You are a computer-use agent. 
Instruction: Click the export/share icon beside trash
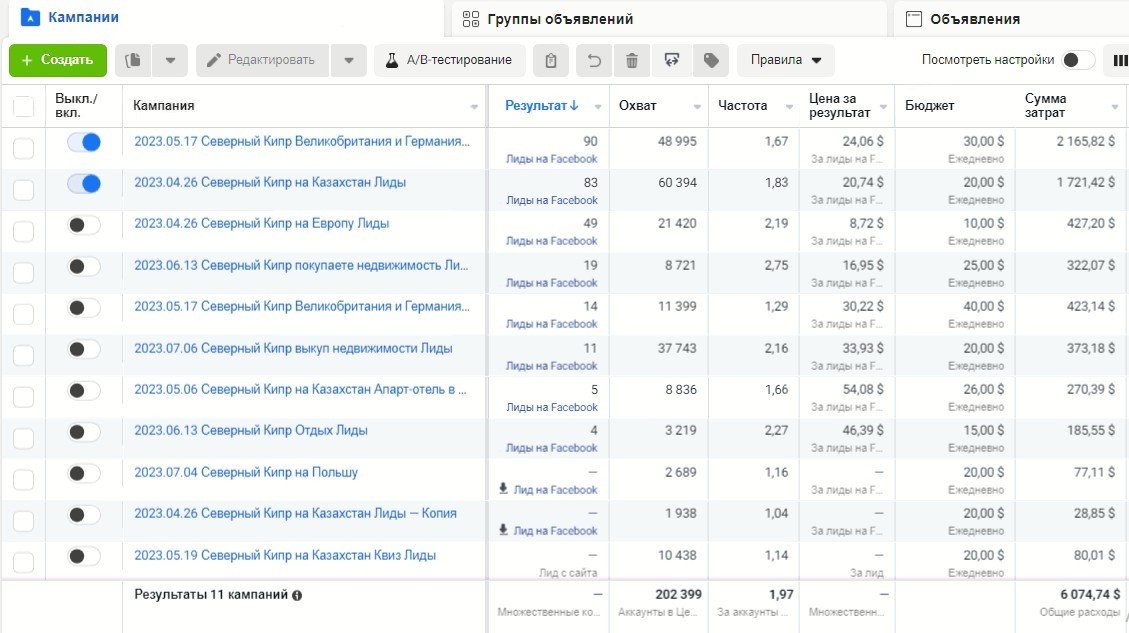(x=671, y=60)
